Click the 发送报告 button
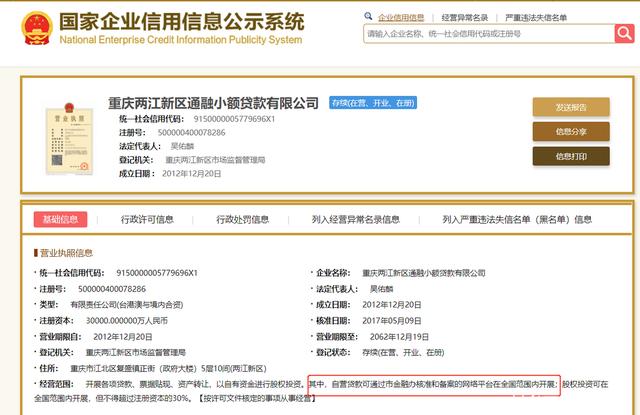 click(571, 107)
